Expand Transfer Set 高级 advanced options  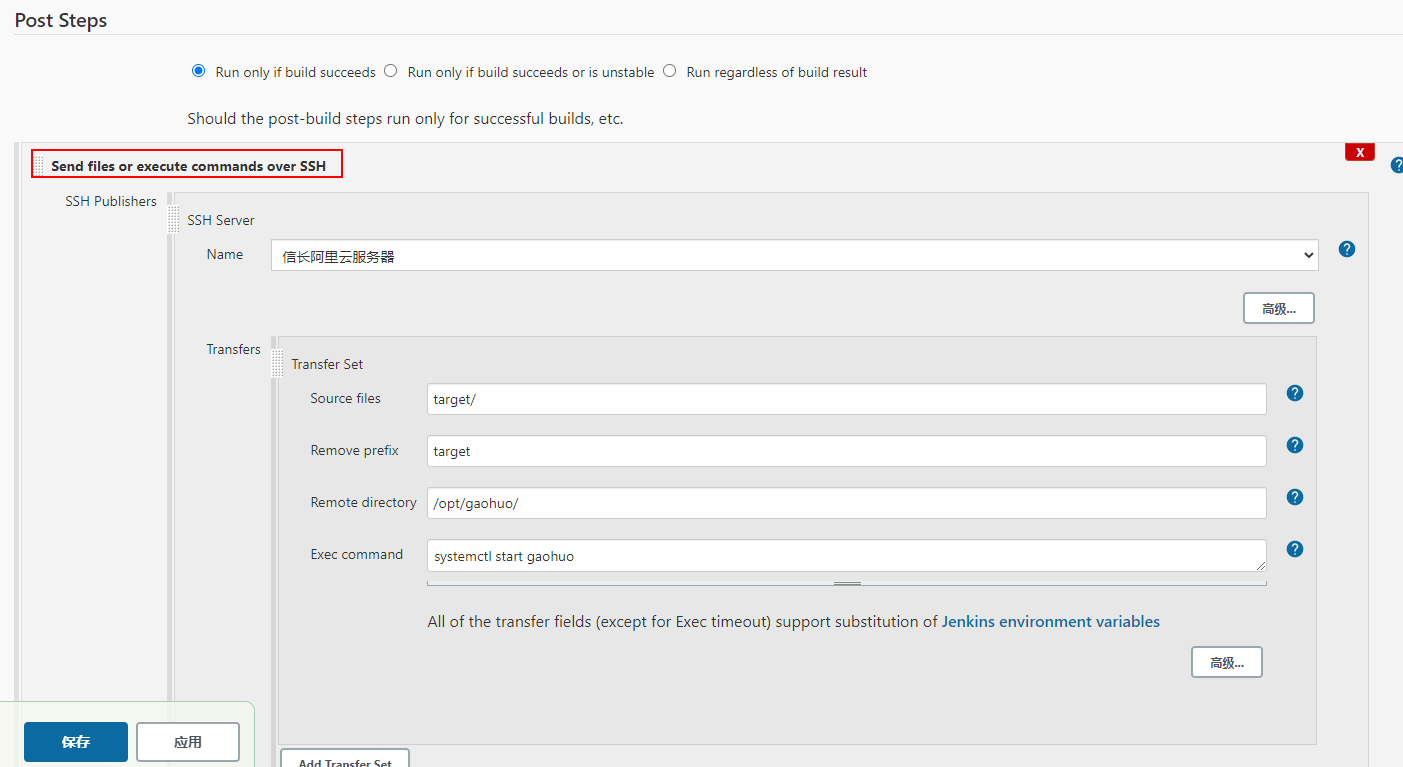pyautogui.click(x=1227, y=662)
